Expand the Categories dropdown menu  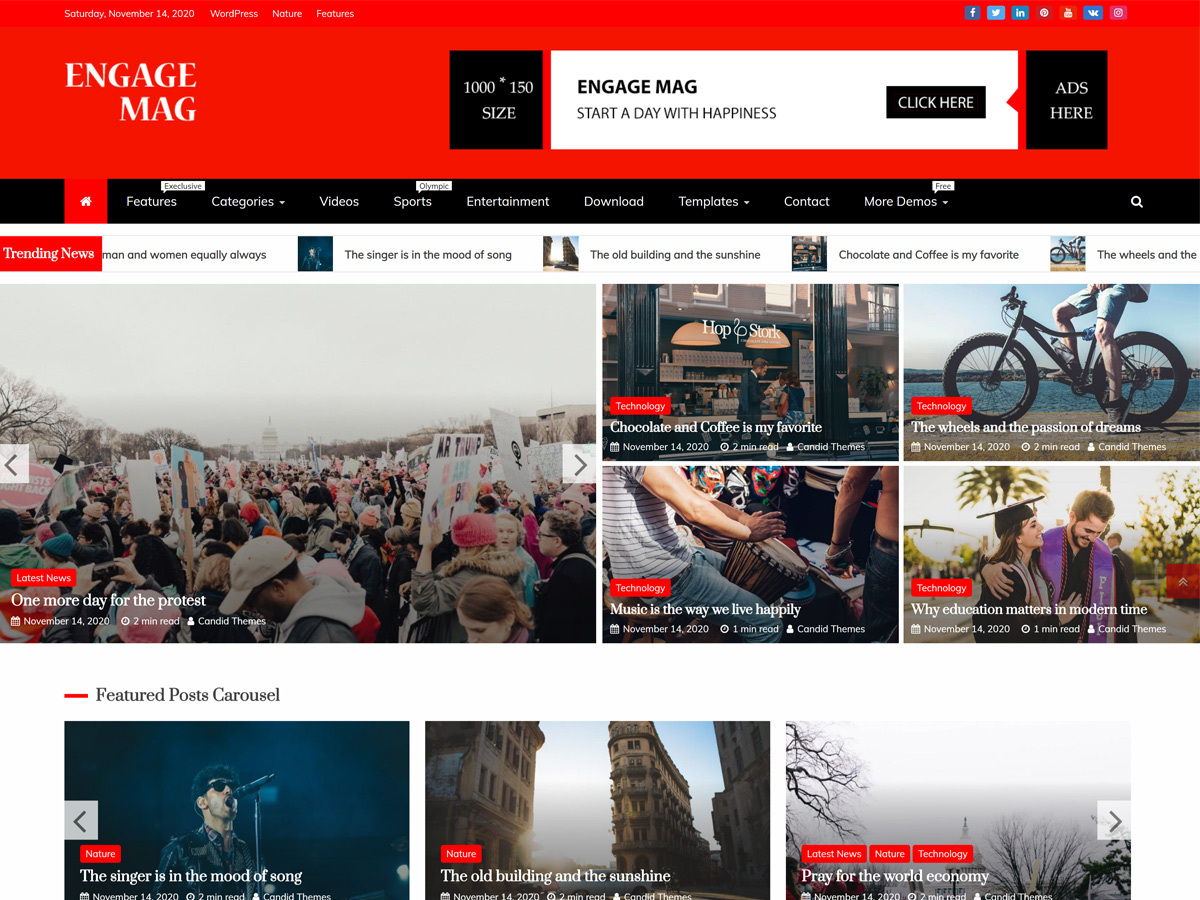(x=247, y=201)
